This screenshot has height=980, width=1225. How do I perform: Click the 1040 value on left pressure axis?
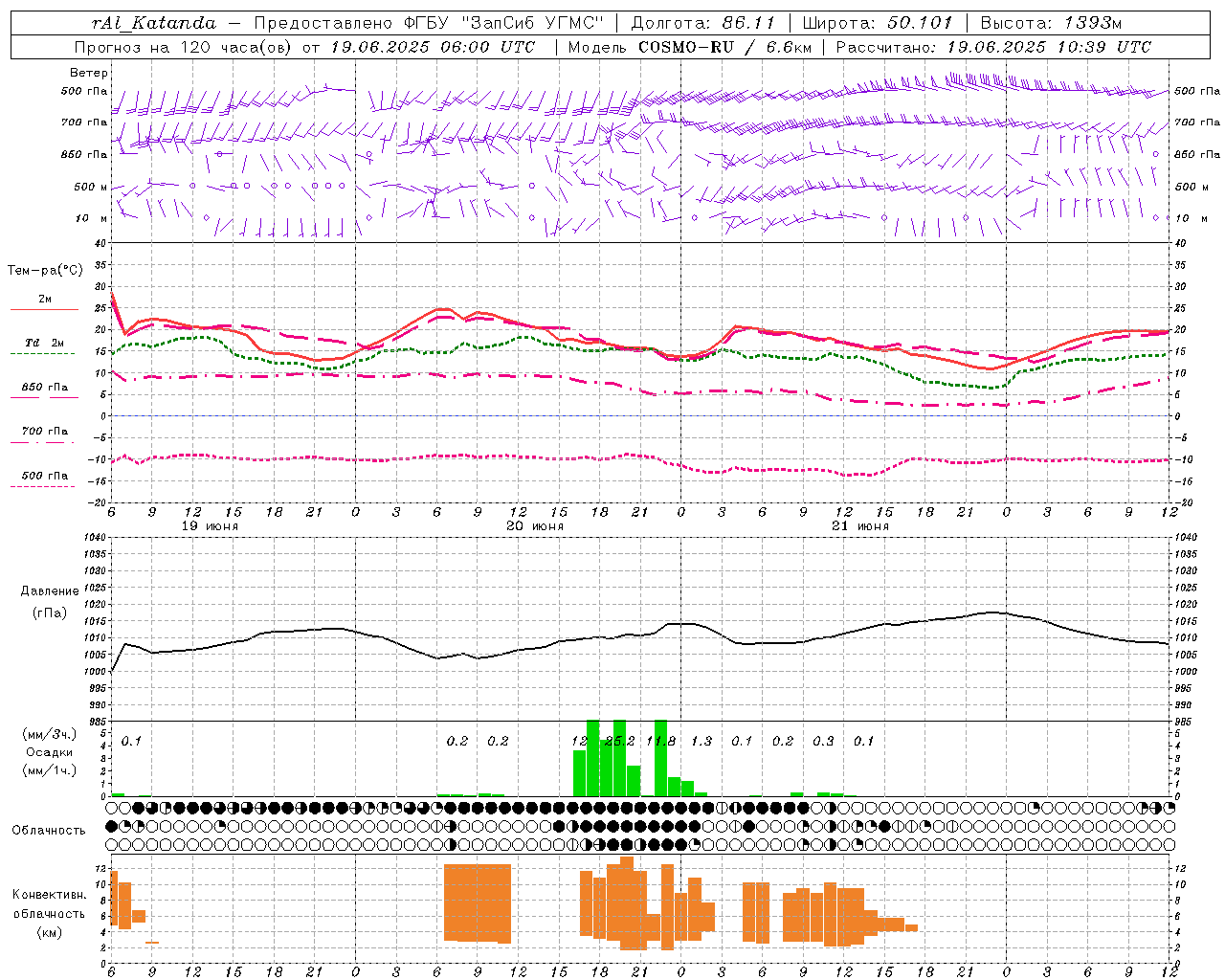click(x=93, y=538)
